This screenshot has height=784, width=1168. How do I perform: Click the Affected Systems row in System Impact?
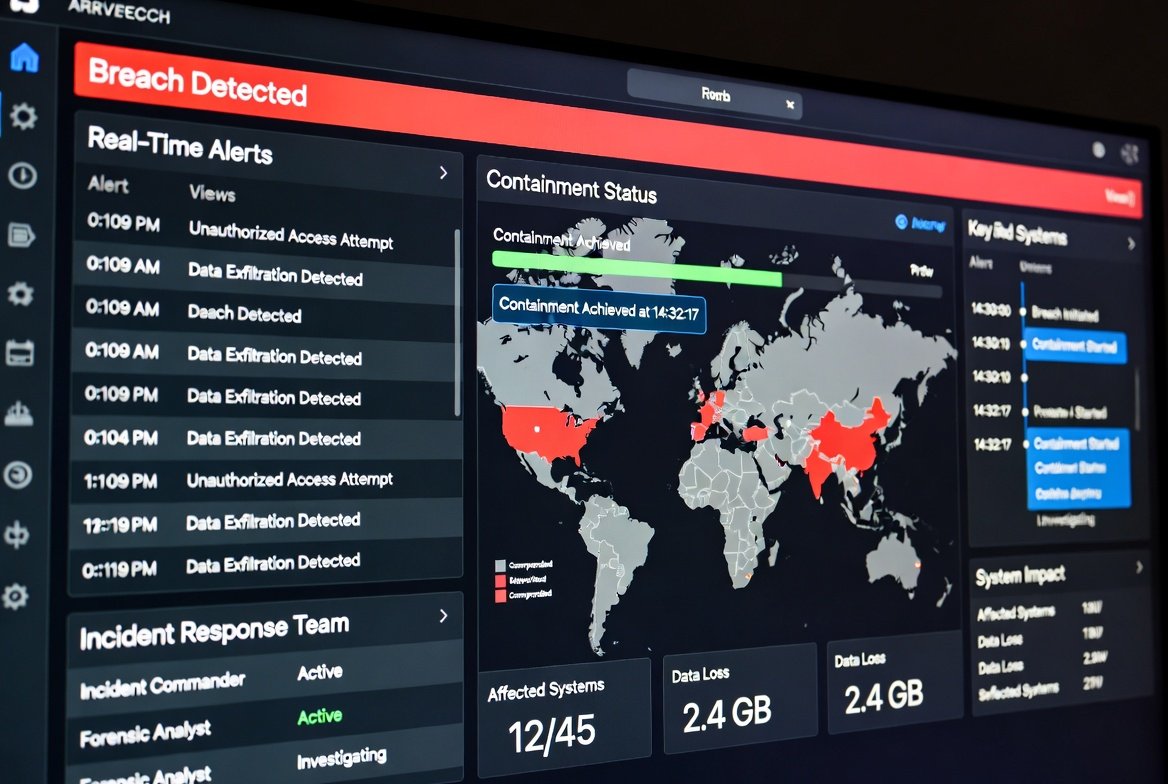click(1041, 612)
